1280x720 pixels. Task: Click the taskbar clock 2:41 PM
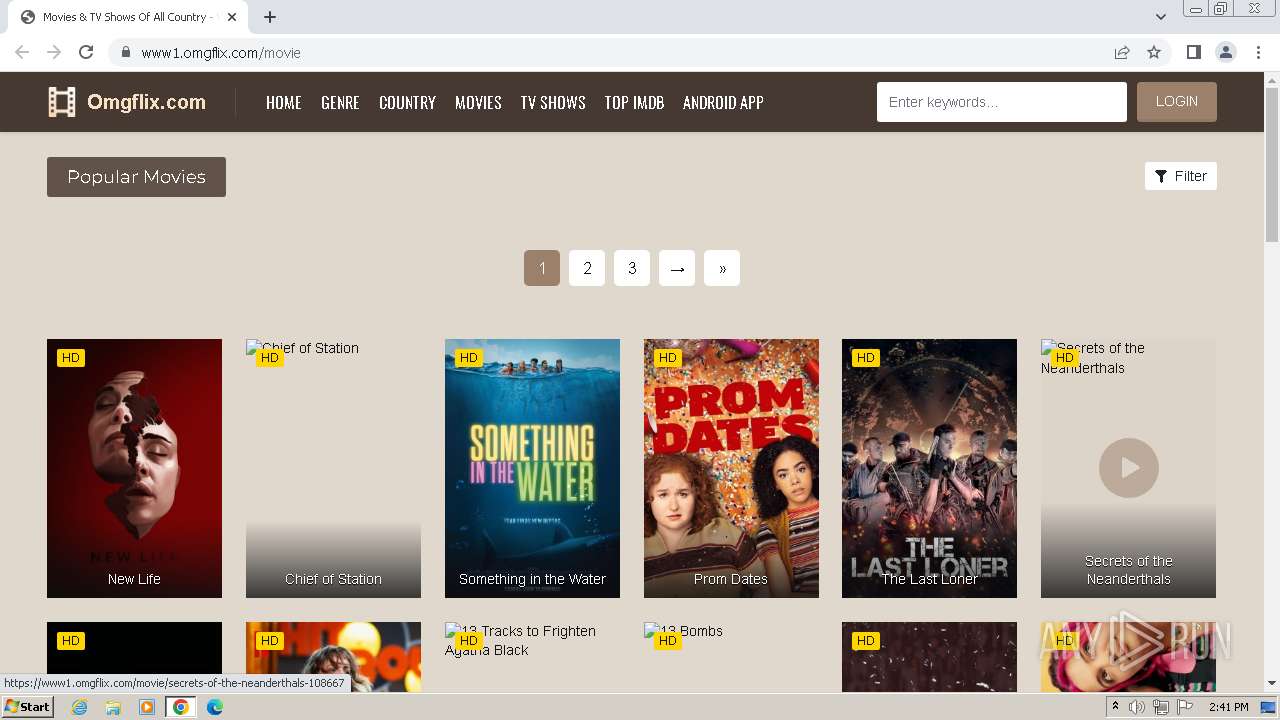tap(1228, 707)
